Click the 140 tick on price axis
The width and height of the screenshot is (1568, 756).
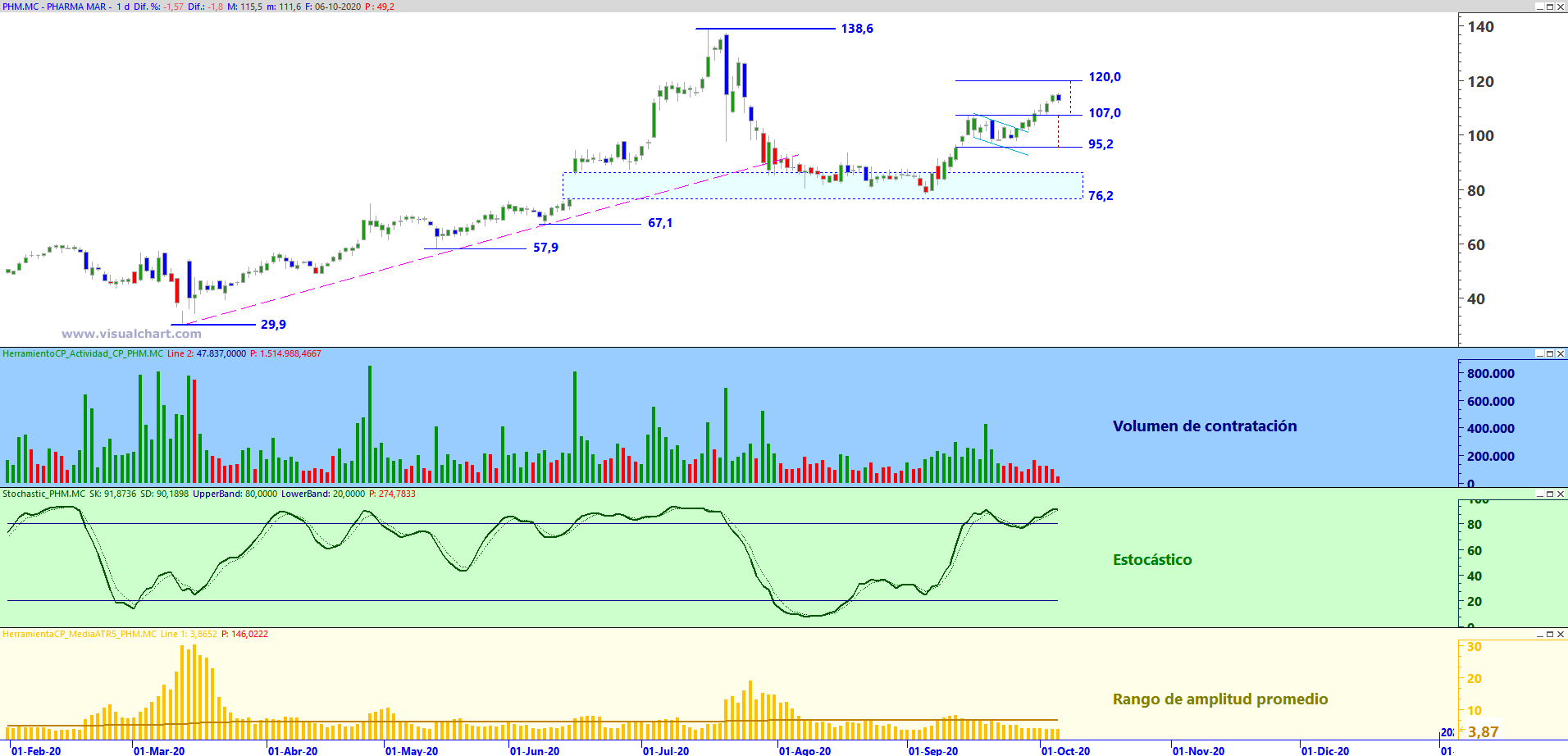1480,27
